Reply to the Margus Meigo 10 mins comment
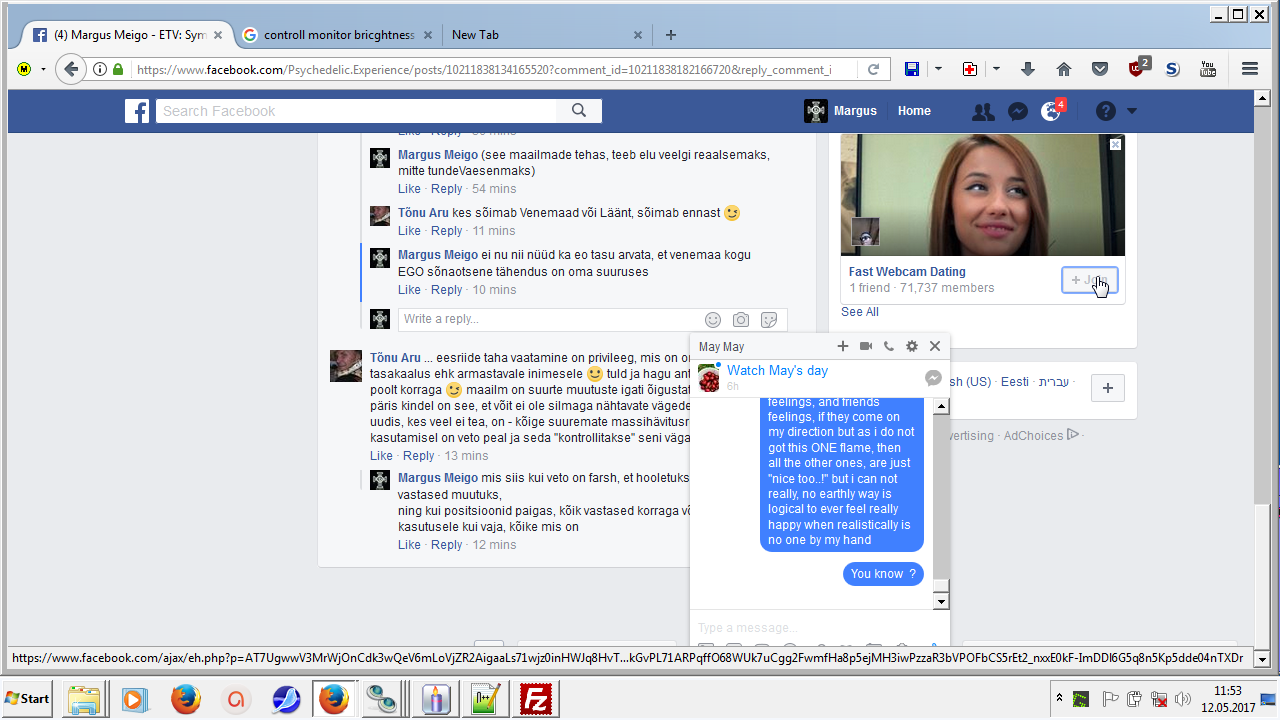1280x720 pixels. [x=446, y=290]
